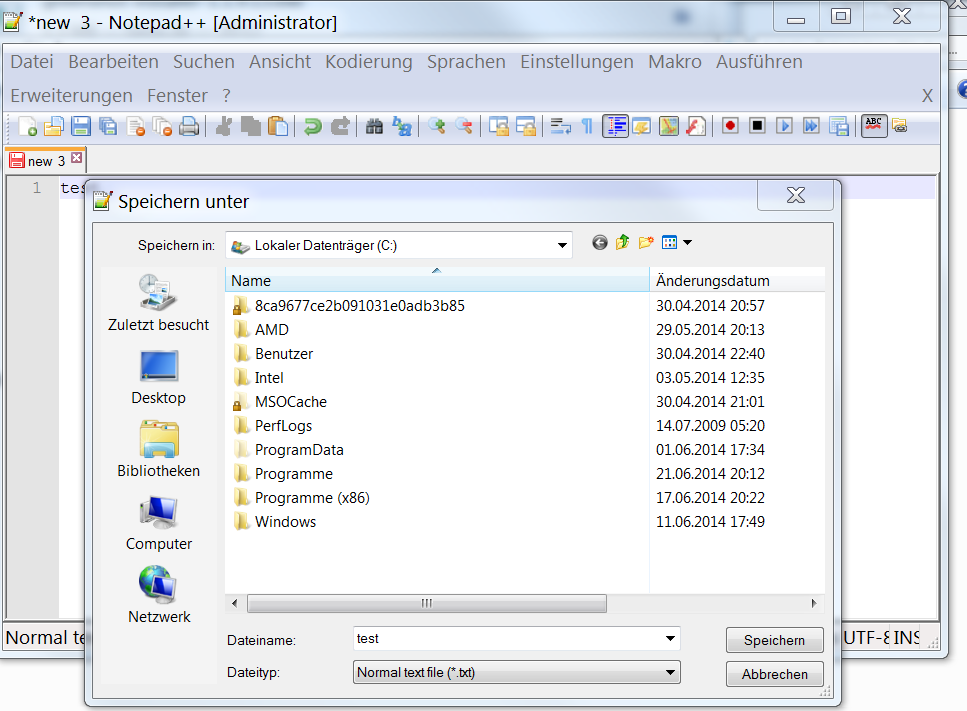The width and height of the screenshot is (967, 711).
Task: Click the back navigation arrow in save dialog
Action: pyautogui.click(x=599, y=242)
